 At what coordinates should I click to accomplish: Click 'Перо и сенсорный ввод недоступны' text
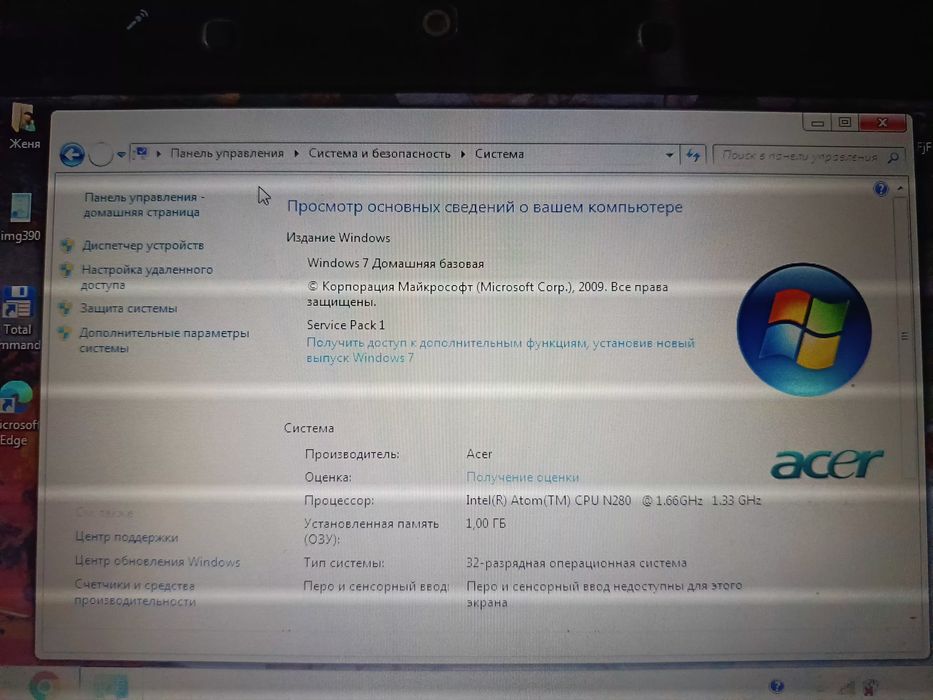tap(604, 593)
